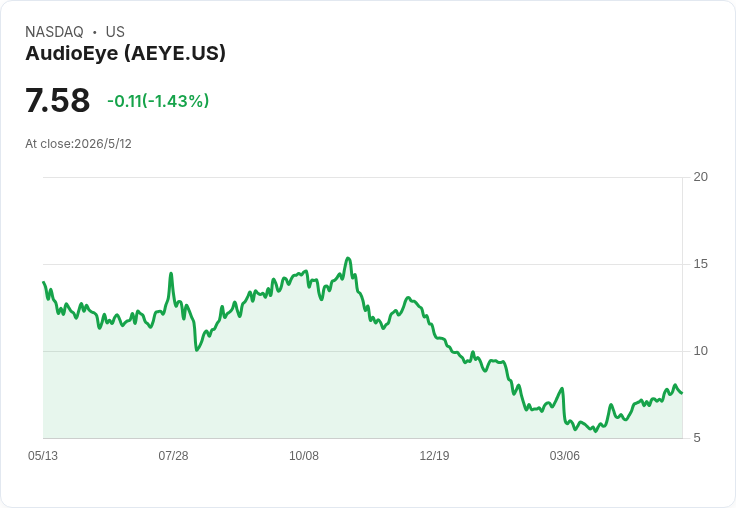The image size is (736, 508).
Task: Click the 10/08 date axis label
Action: (304, 455)
